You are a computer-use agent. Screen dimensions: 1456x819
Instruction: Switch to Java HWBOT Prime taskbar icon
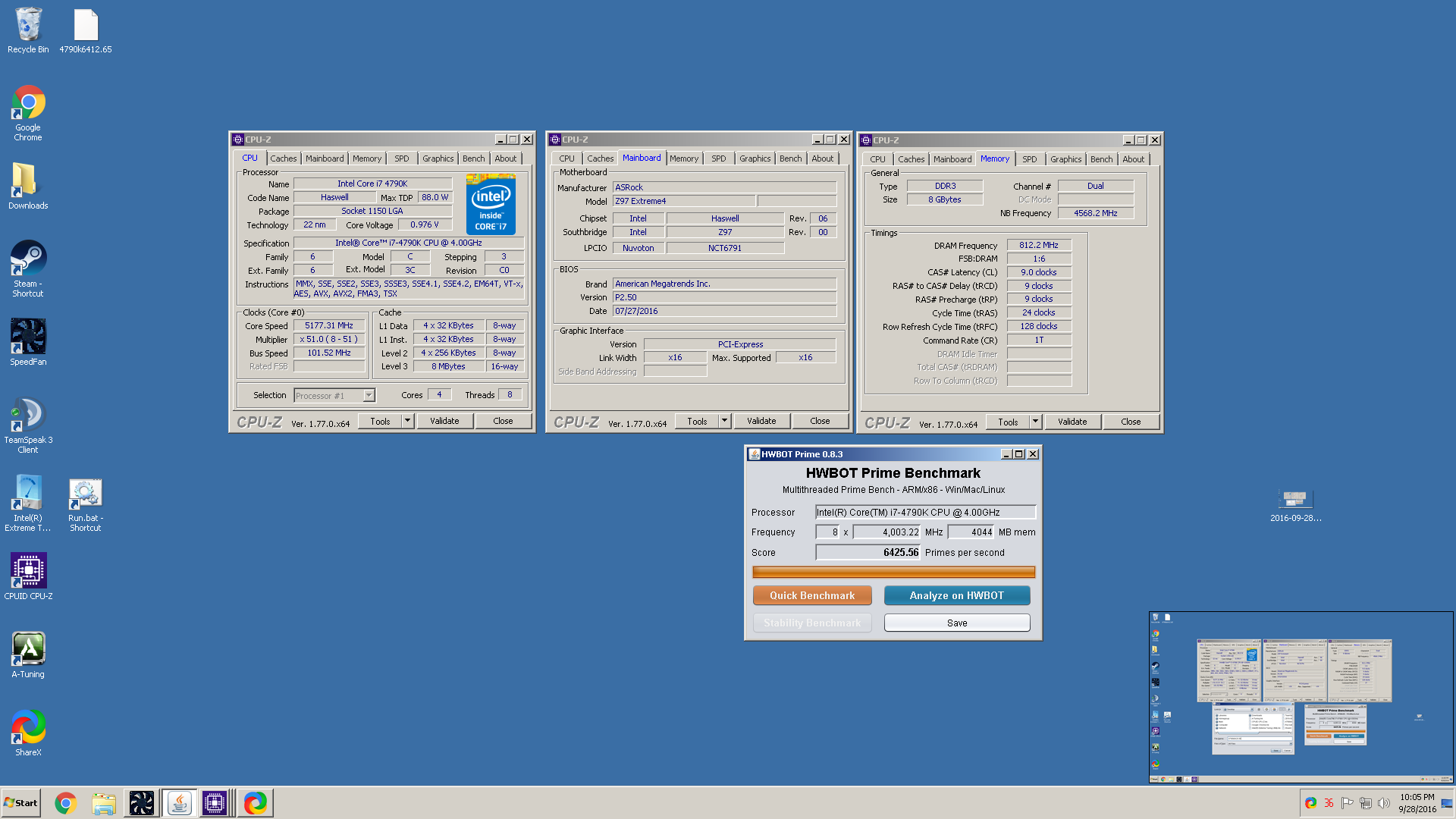[180, 803]
